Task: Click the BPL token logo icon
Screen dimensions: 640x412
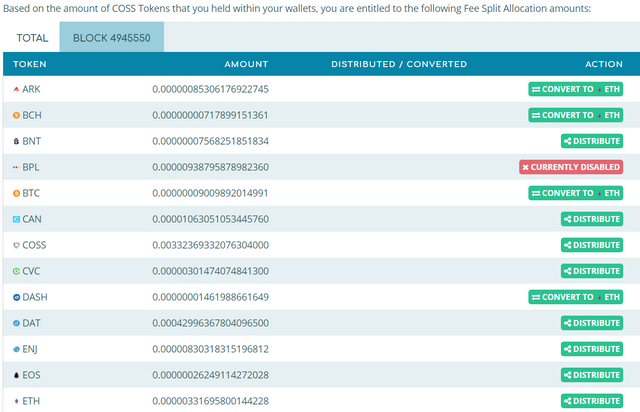Action: click(x=16, y=167)
